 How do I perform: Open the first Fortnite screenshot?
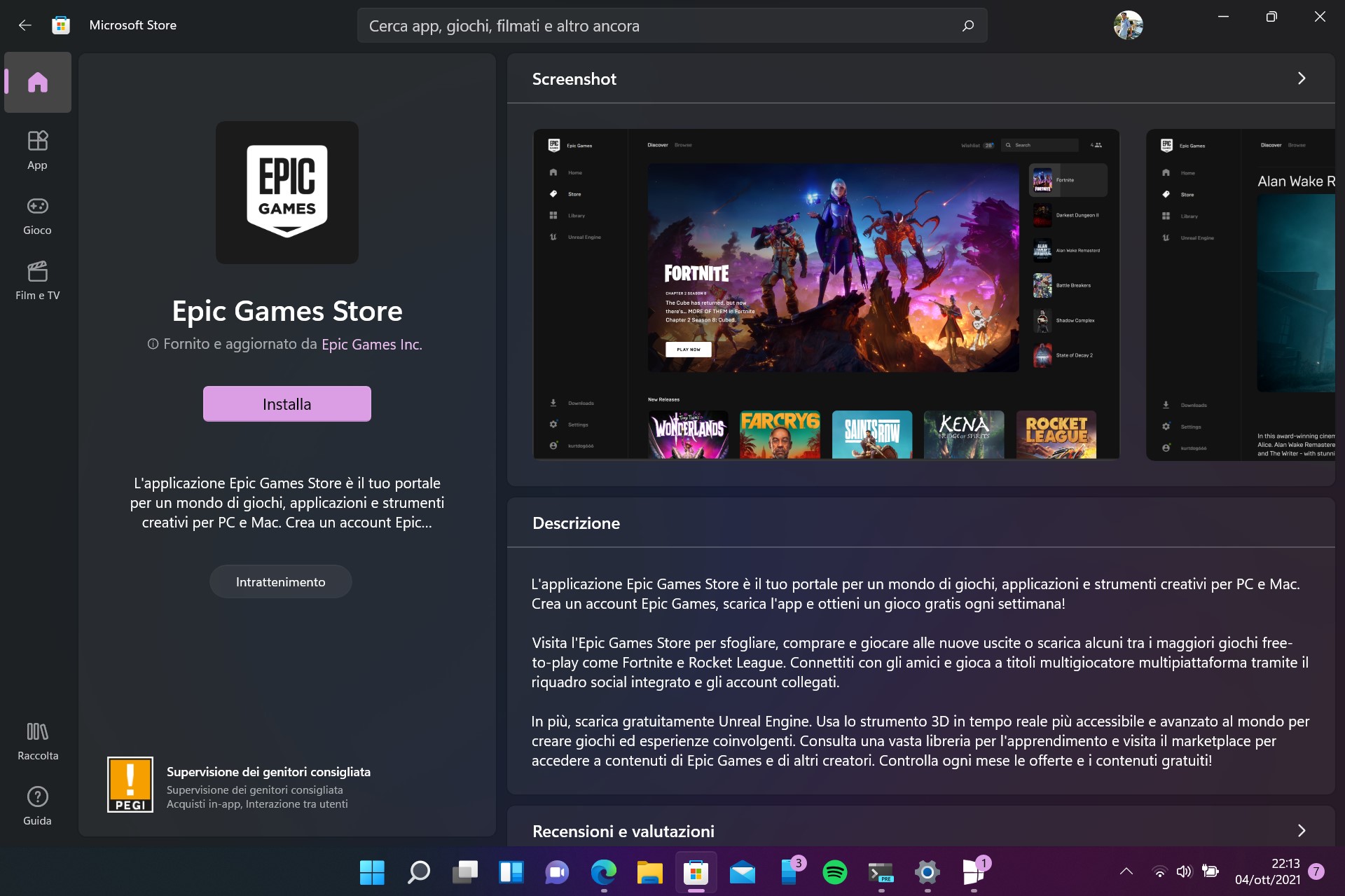click(x=826, y=294)
